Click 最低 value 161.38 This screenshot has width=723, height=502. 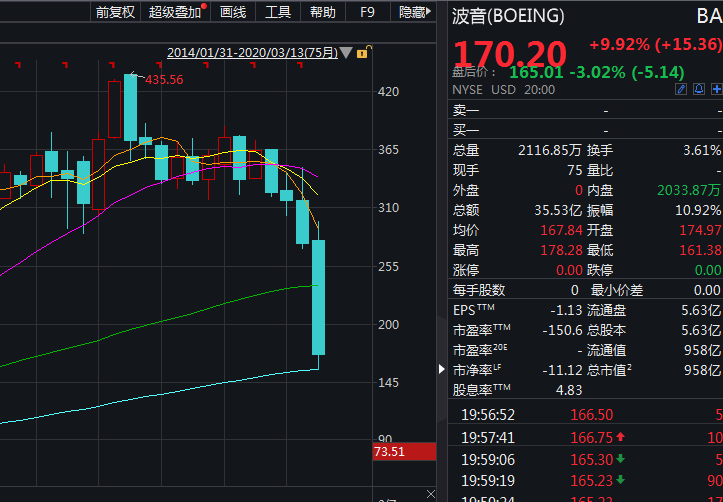(x=700, y=250)
